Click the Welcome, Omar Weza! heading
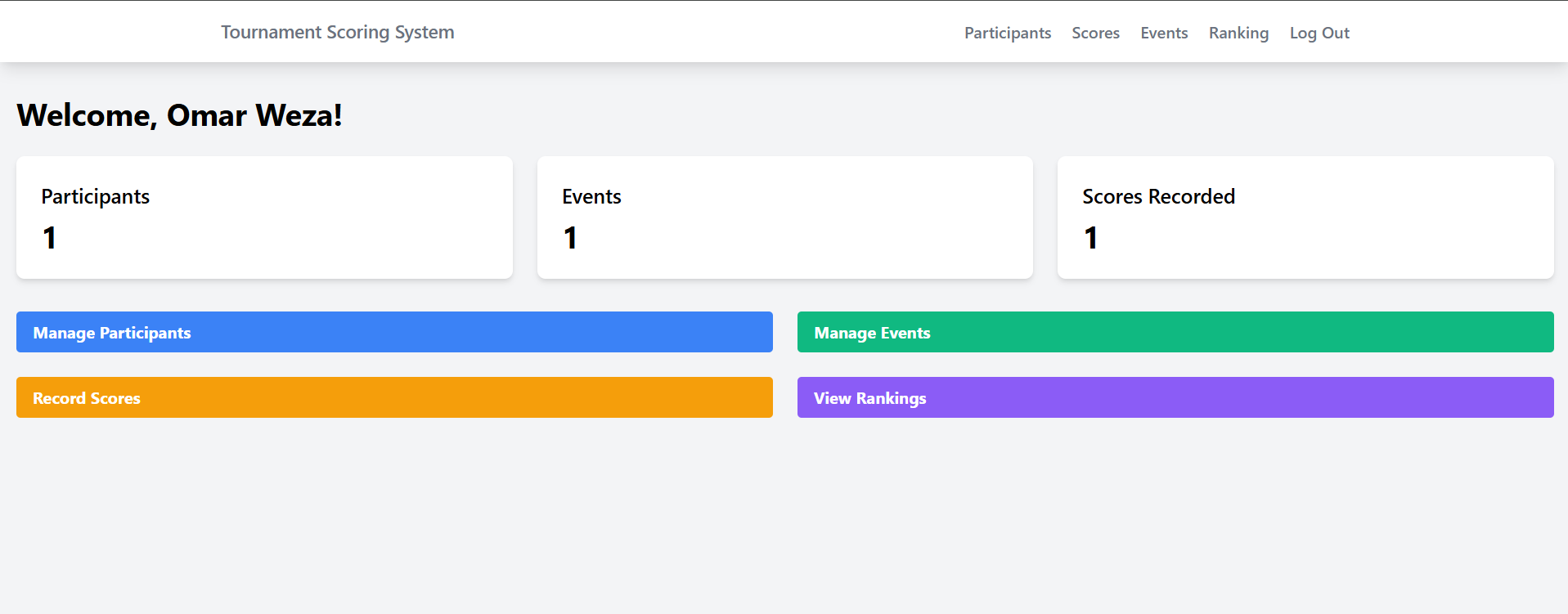The height and width of the screenshot is (614, 1568). tap(179, 115)
